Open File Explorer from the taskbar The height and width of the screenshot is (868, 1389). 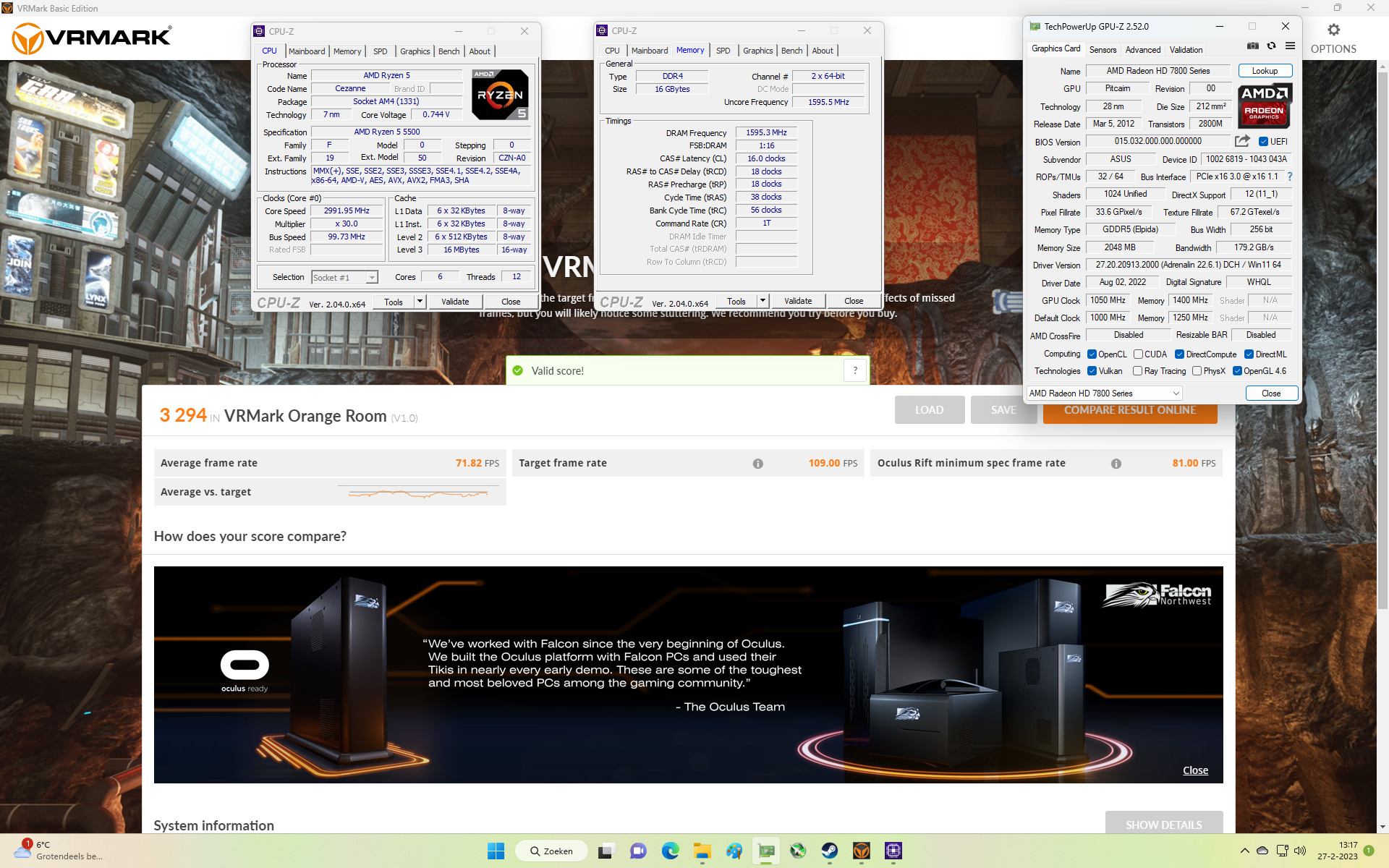(x=702, y=851)
